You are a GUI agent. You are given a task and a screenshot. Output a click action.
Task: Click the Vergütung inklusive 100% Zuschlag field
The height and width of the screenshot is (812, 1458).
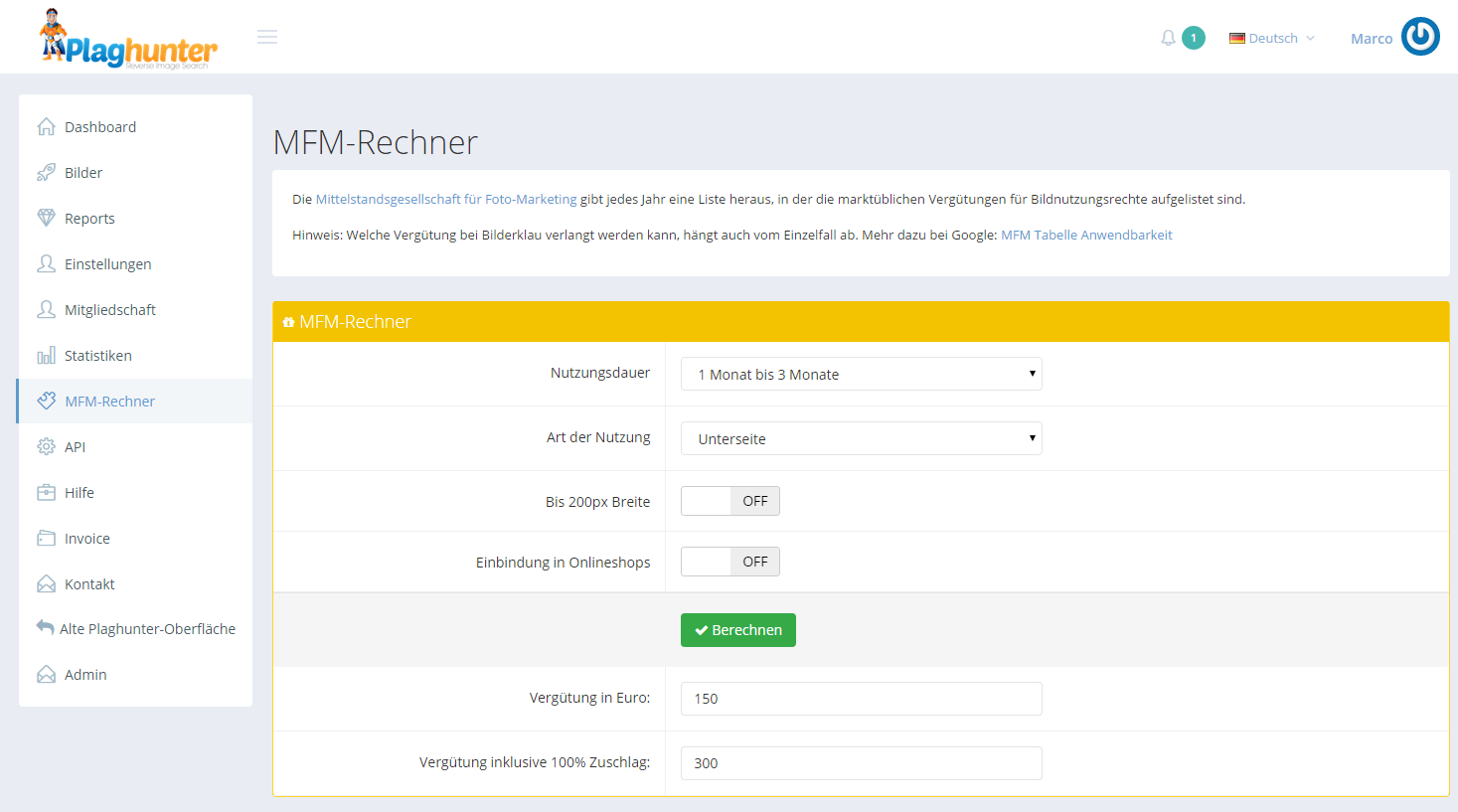point(862,763)
